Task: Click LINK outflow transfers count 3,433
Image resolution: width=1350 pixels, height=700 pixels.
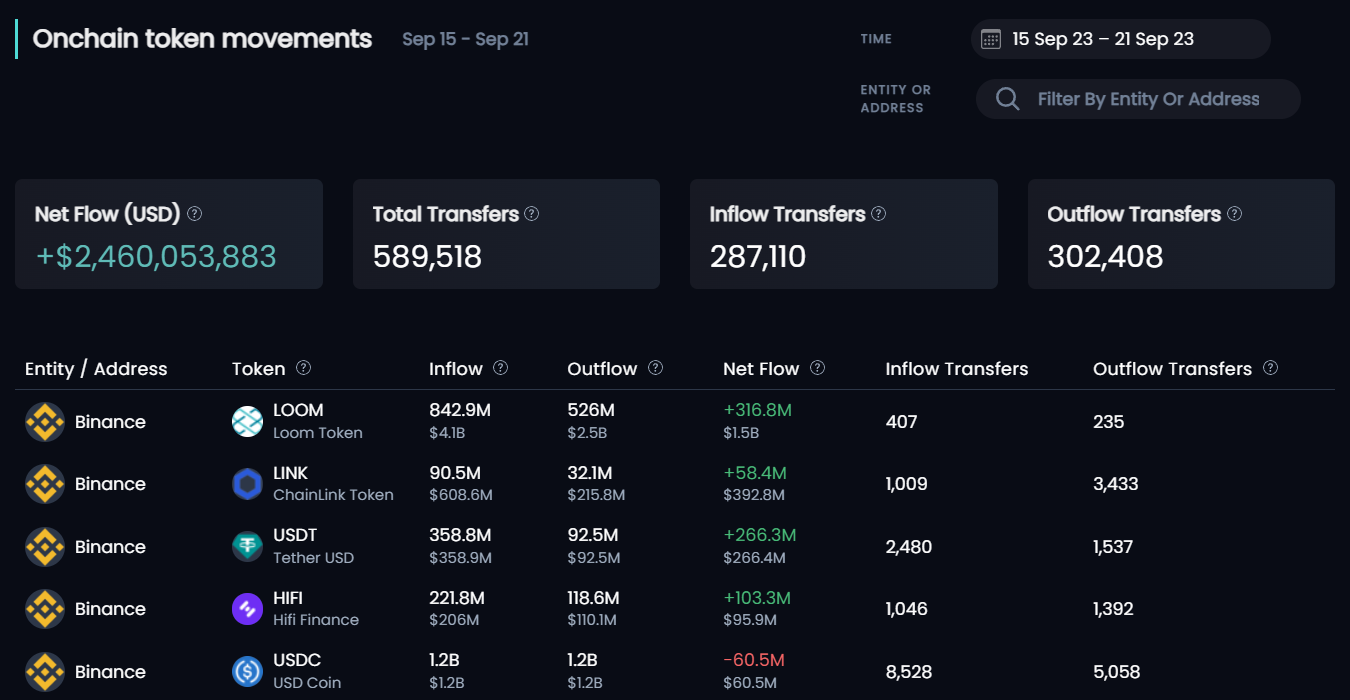Action: (x=1116, y=484)
